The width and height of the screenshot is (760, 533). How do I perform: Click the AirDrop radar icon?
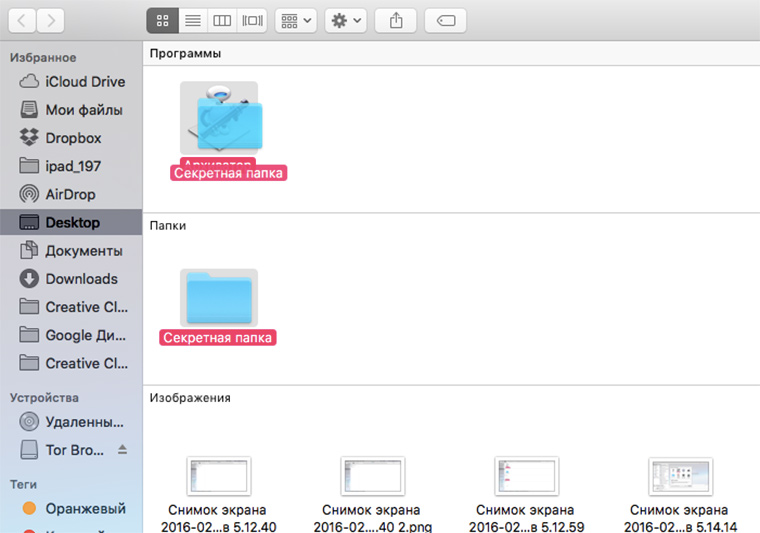29,194
